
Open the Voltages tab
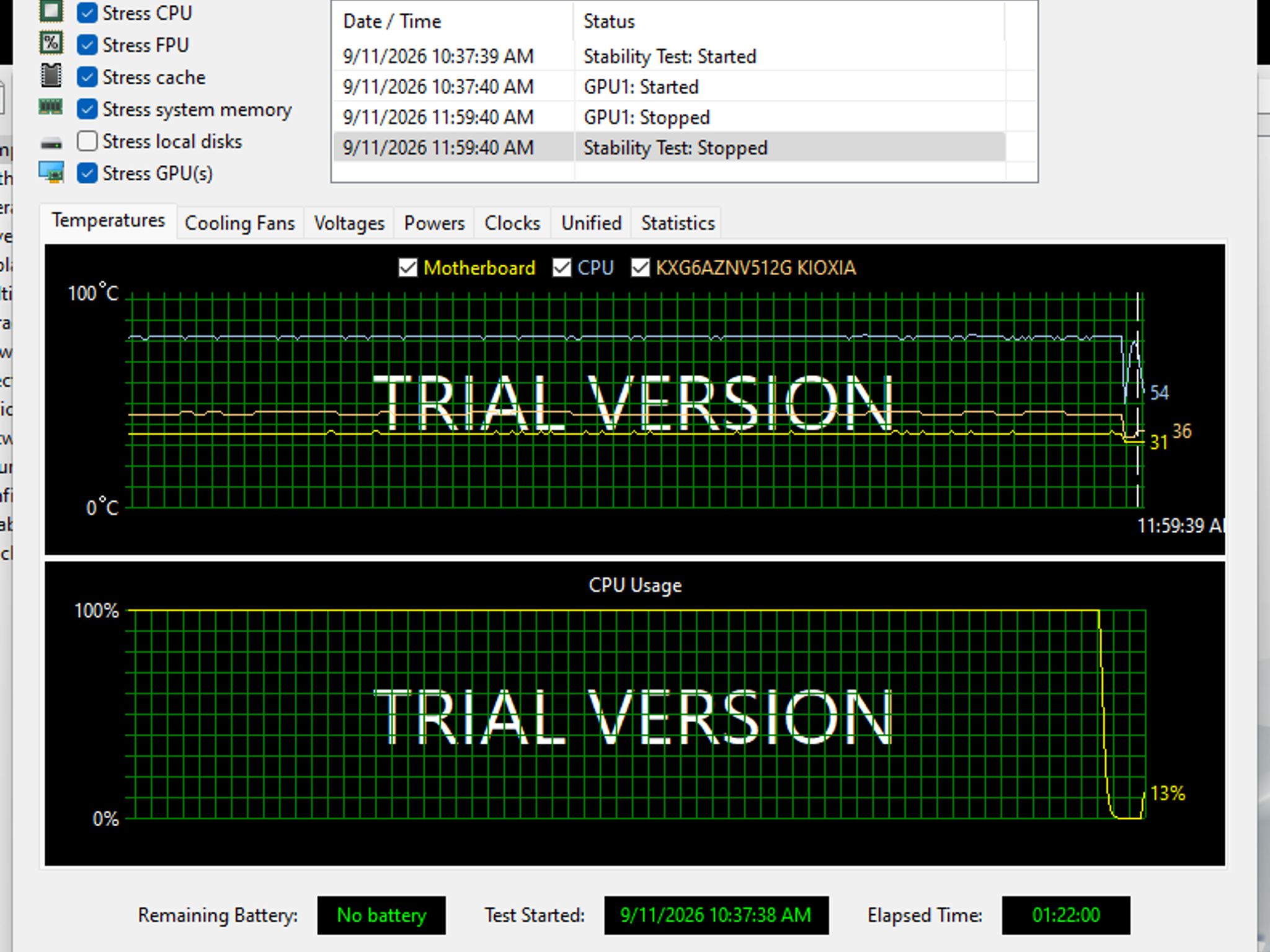[349, 223]
